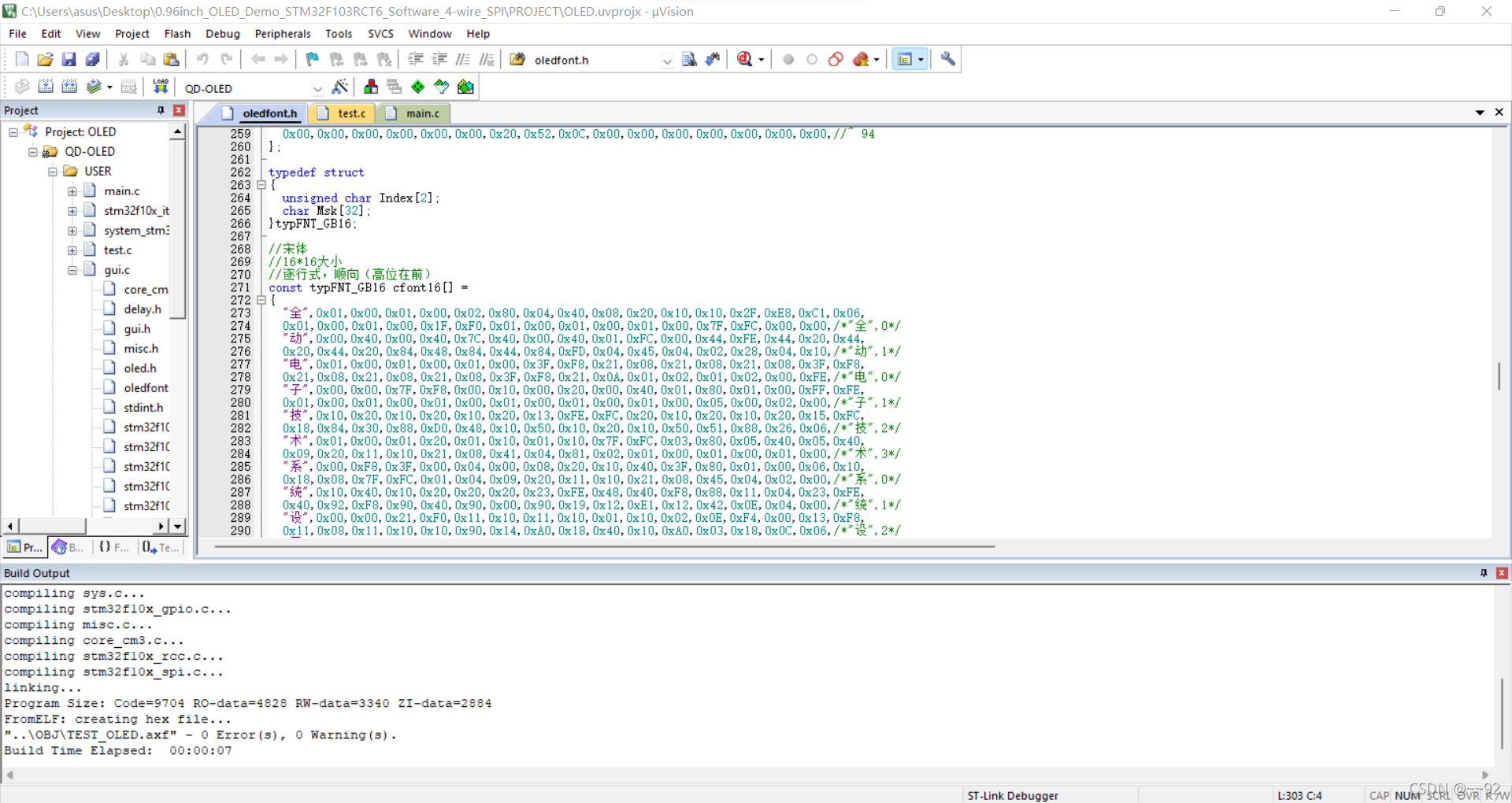1512x803 pixels.
Task: Insert or remove a bookmark flag
Action: [313, 59]
